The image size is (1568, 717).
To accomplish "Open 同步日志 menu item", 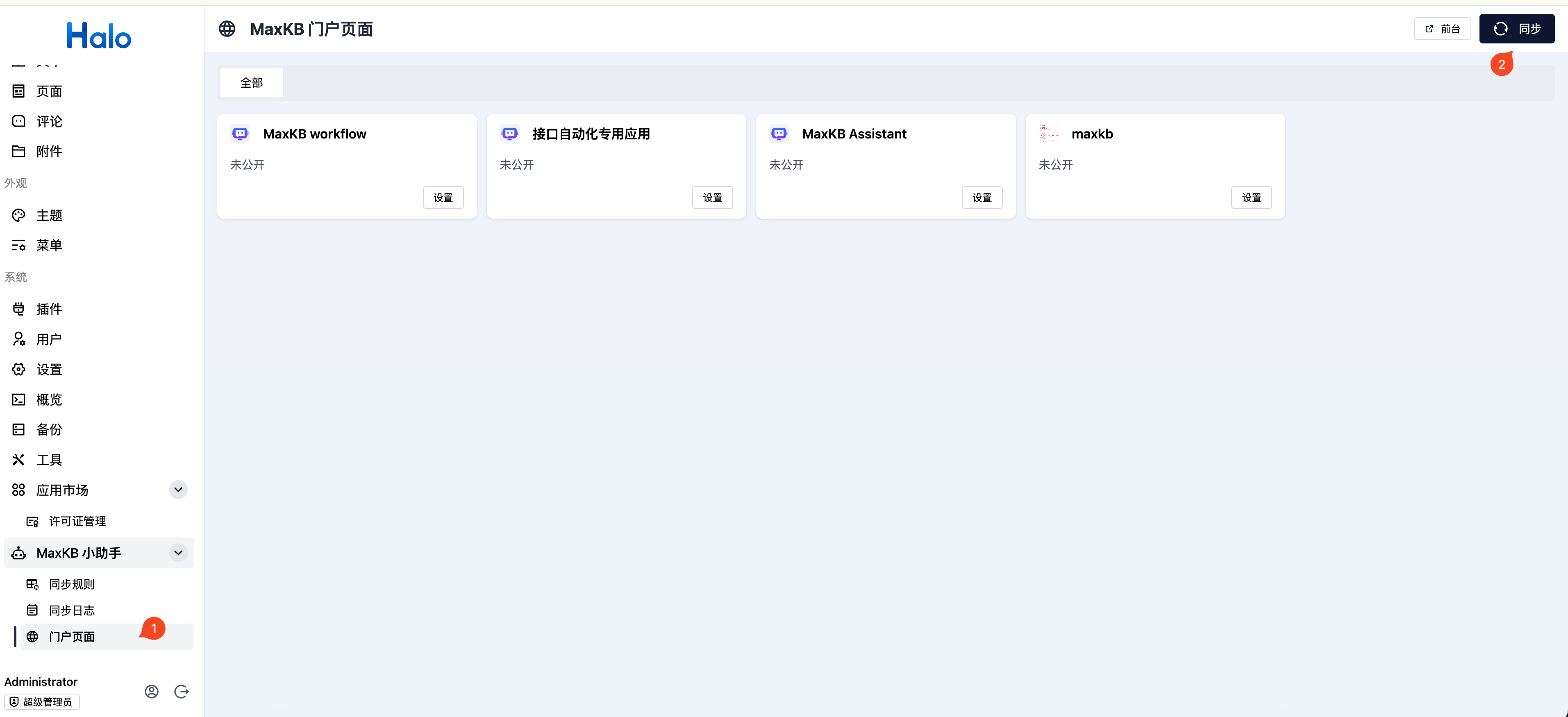I will [72, 610].
